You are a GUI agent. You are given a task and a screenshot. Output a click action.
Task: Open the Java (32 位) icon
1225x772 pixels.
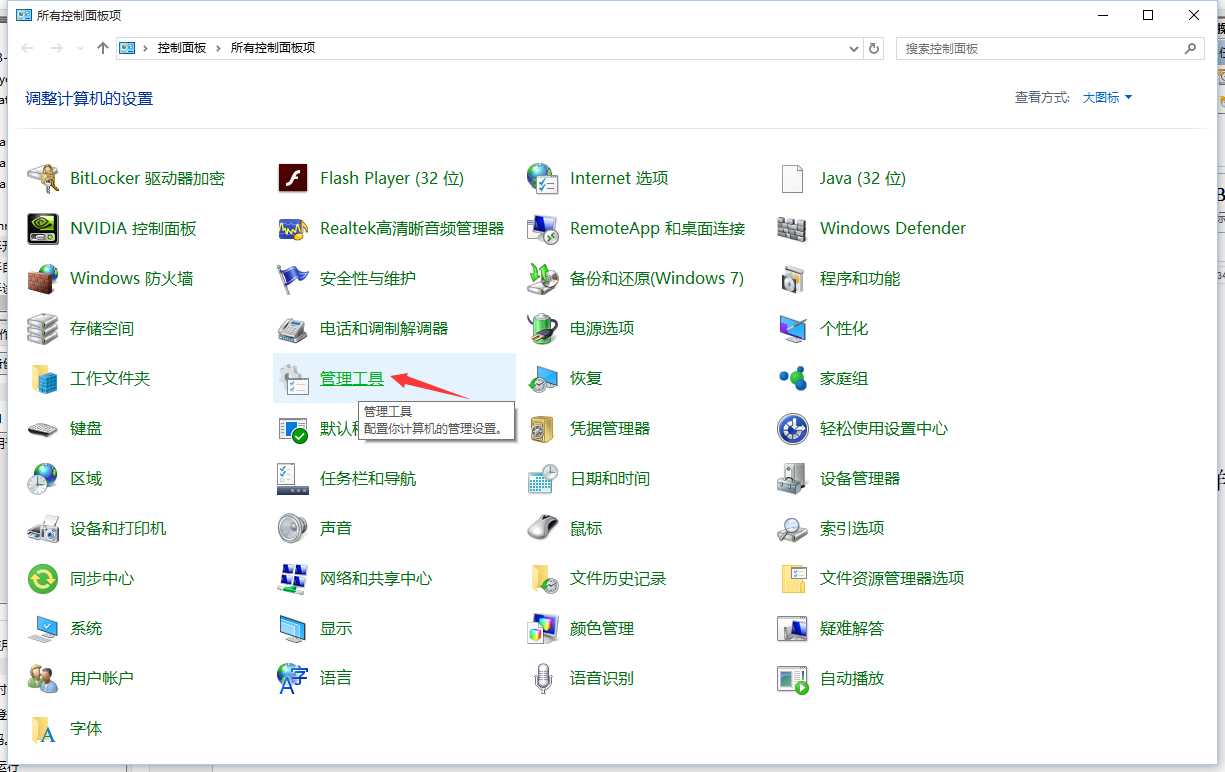pyautogui.click(x=792, y=178)
